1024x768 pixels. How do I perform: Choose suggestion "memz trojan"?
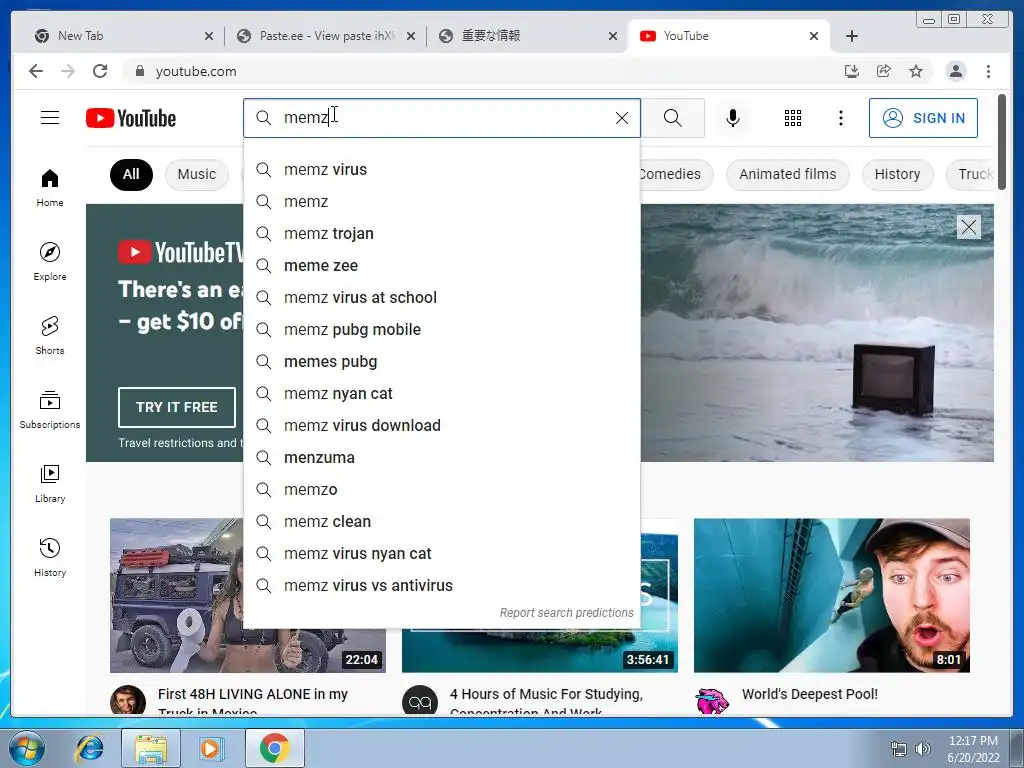tap(442, 234)
